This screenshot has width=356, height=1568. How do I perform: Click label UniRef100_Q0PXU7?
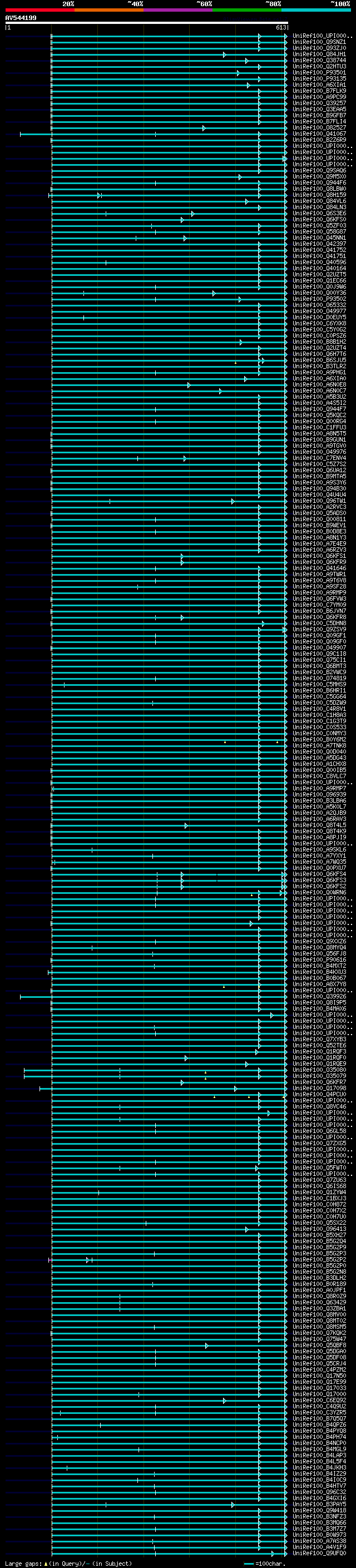coord(319,868)
